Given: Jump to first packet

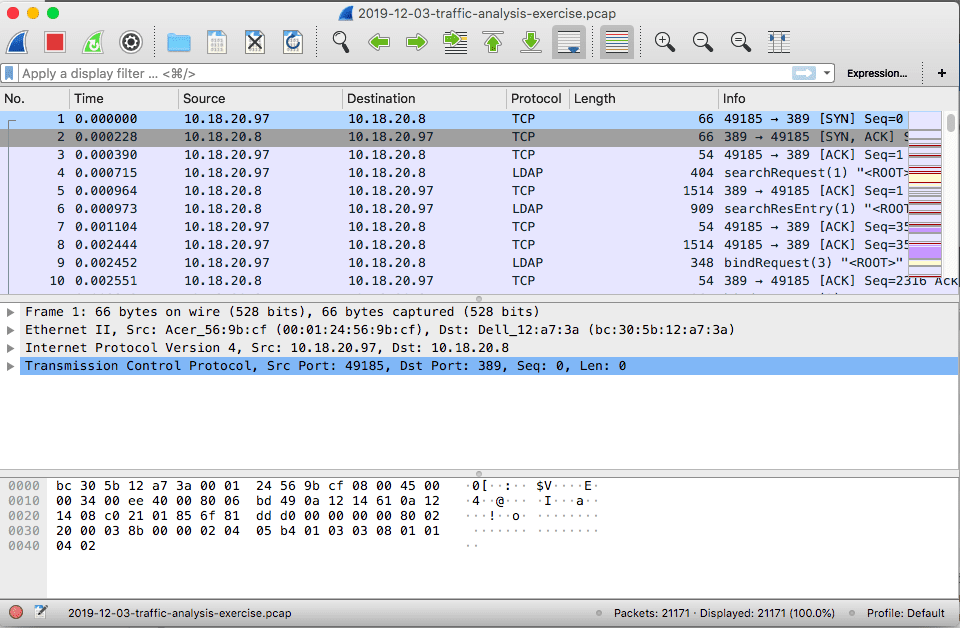Looking at the screenshot, I should [493, 42].
